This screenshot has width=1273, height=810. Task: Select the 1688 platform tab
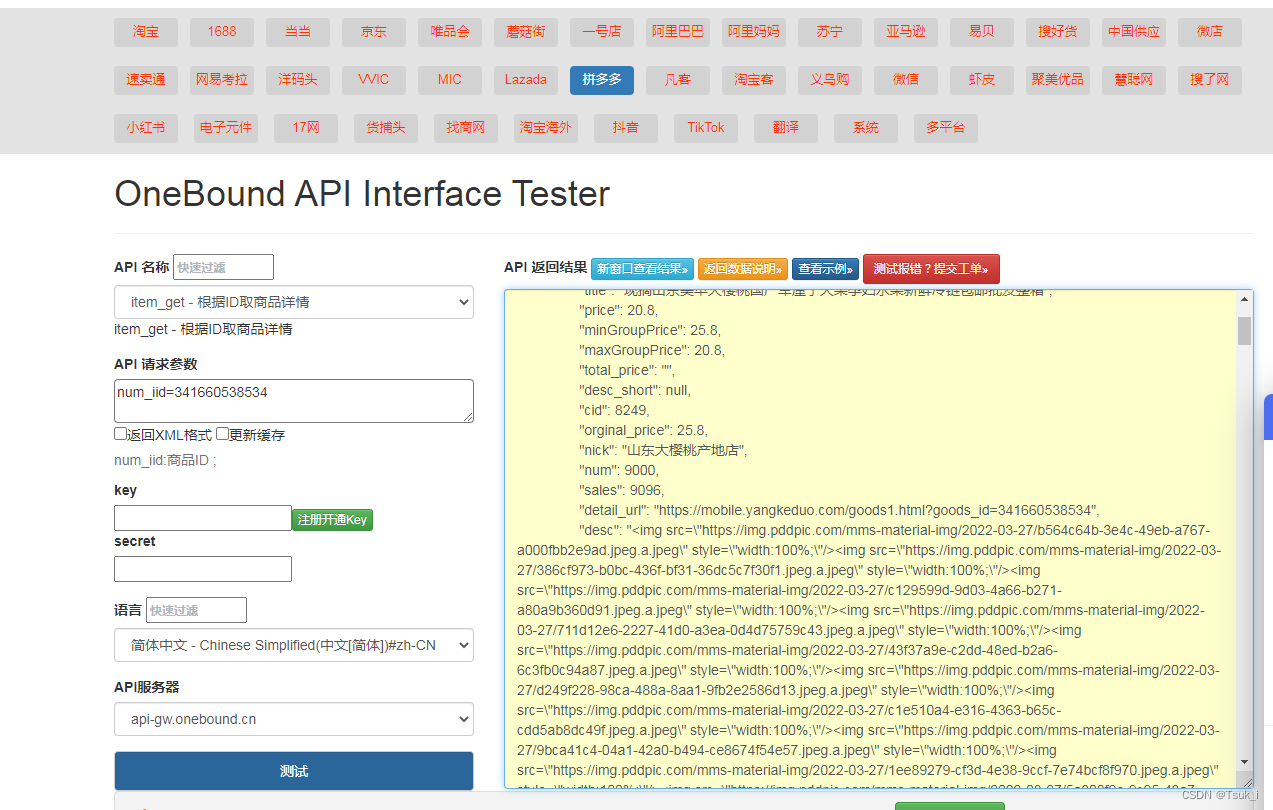pos(222,32)
